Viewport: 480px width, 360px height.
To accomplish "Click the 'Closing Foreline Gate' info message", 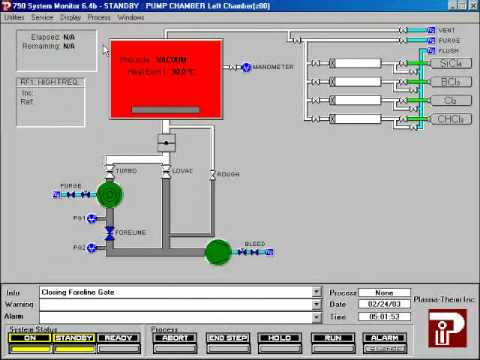I will (78, 292).
